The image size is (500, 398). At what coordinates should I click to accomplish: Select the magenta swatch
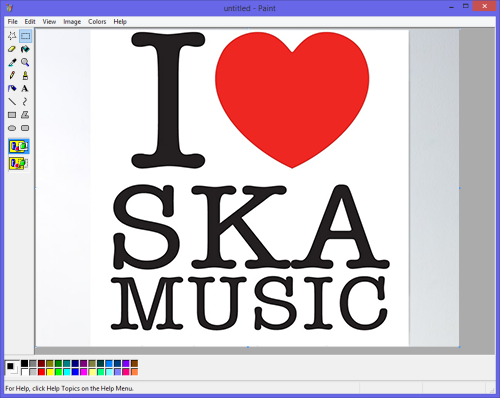(84, 372)
